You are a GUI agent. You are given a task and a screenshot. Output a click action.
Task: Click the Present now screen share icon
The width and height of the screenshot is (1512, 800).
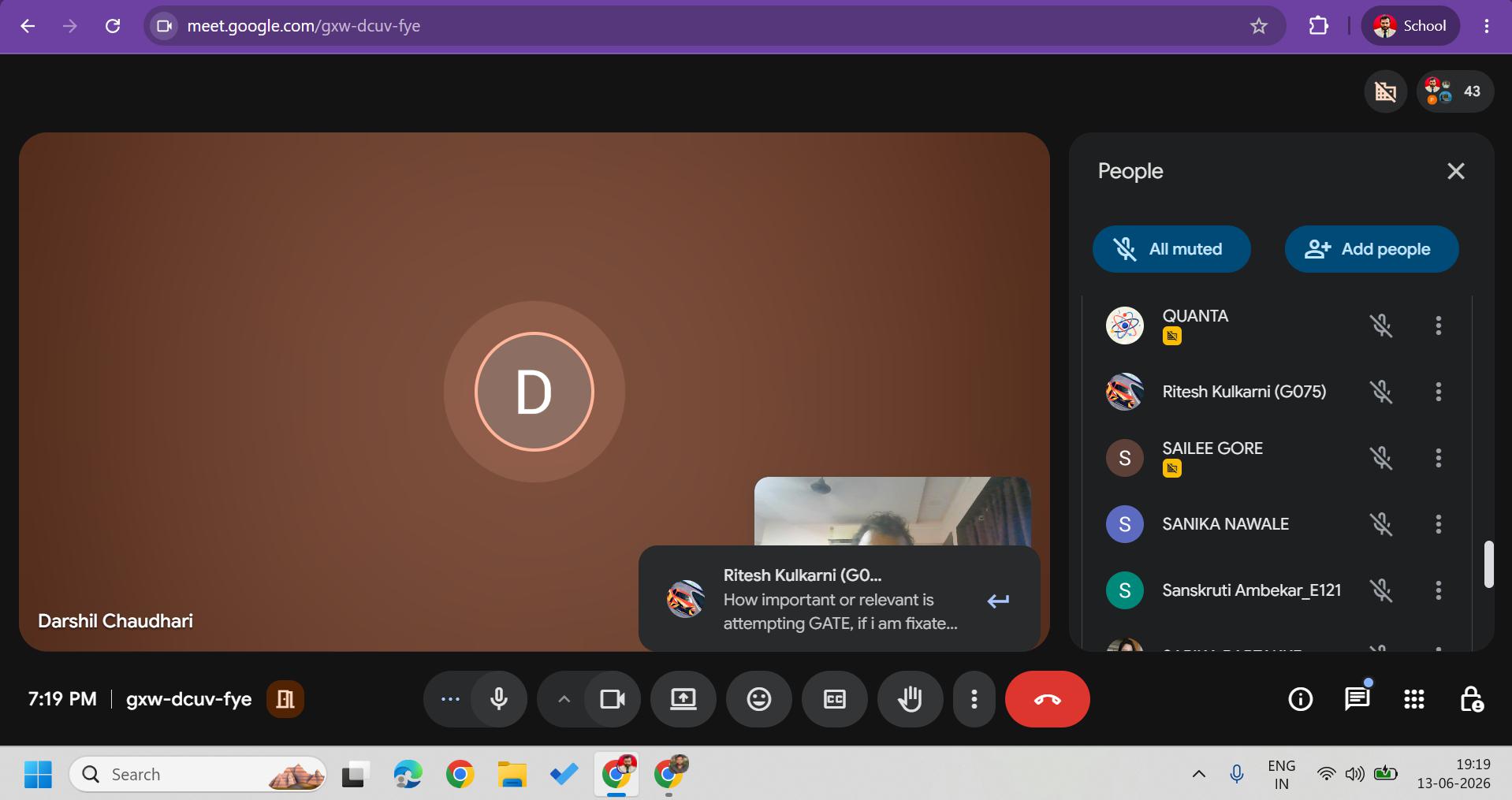[683, 699]
